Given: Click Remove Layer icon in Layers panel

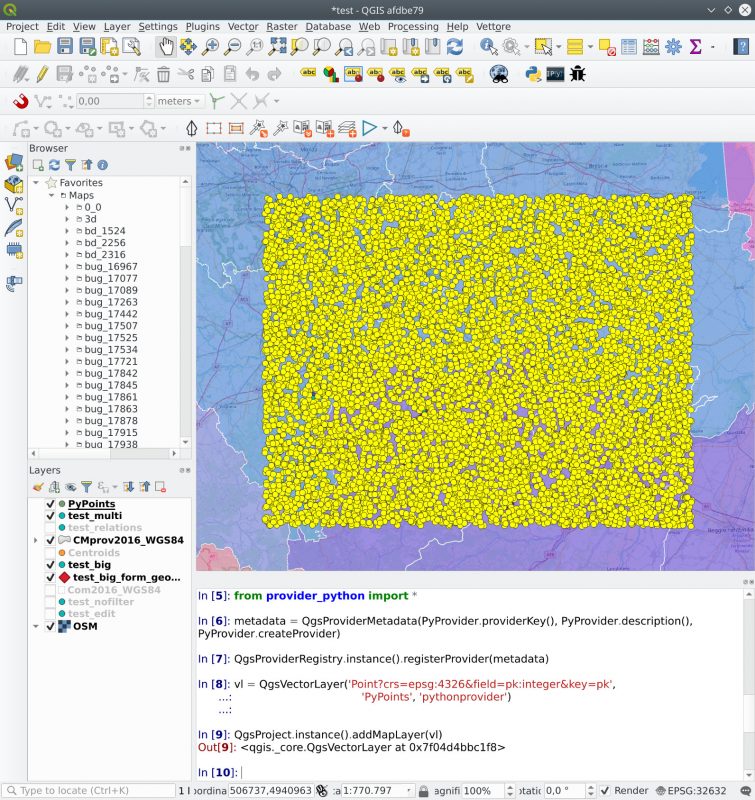Looking at the screenshot, I should 160,487.
